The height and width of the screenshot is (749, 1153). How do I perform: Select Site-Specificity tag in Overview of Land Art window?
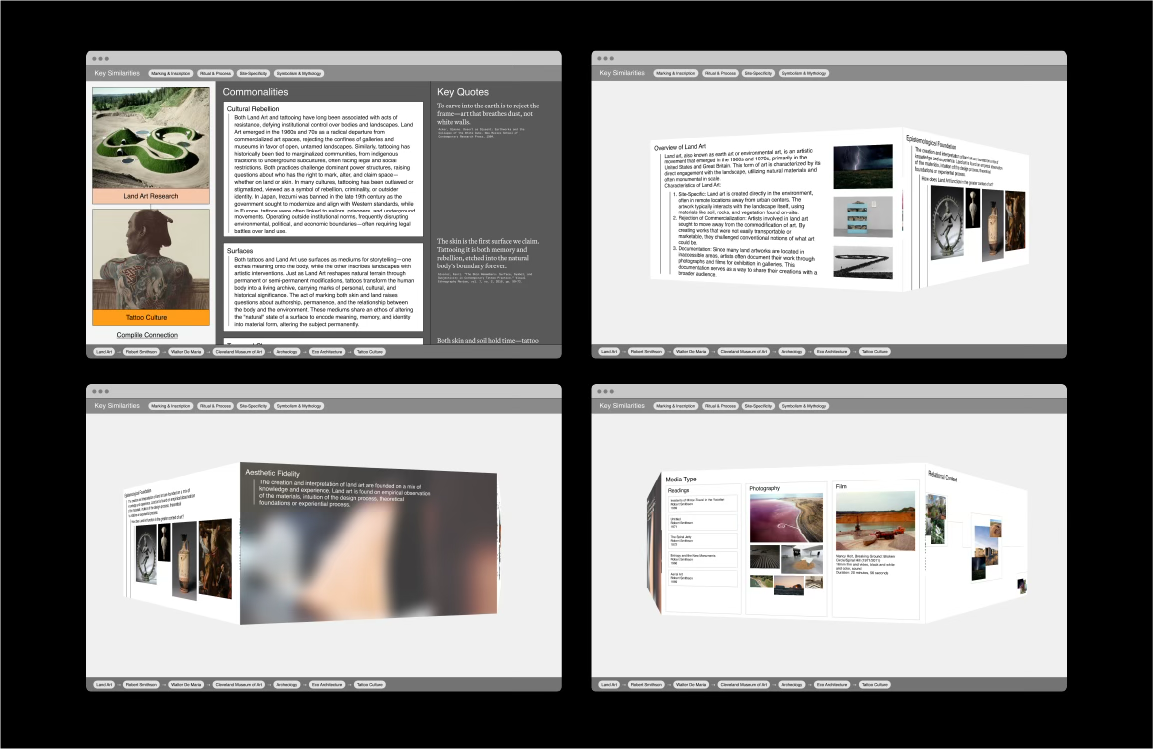[758, 73]
